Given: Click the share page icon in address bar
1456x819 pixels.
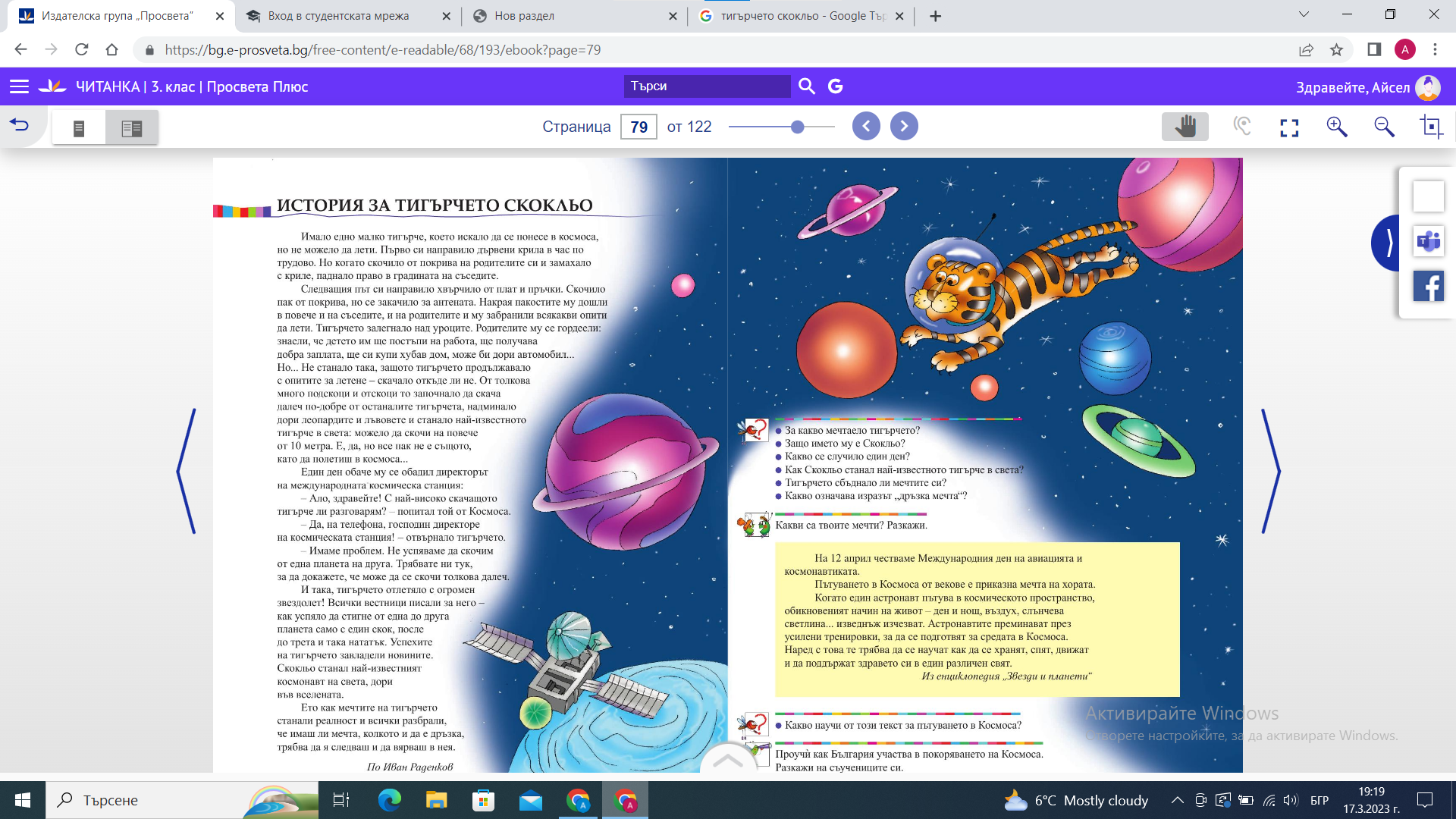Looking at the screenshot, I should point(1306,50).
